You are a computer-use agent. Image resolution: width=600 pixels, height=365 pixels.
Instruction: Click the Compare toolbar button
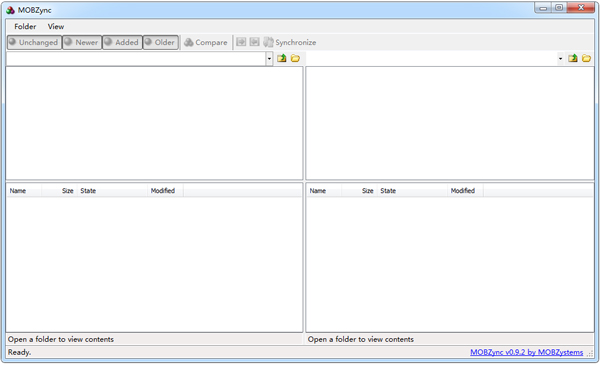tap(206, 42)
